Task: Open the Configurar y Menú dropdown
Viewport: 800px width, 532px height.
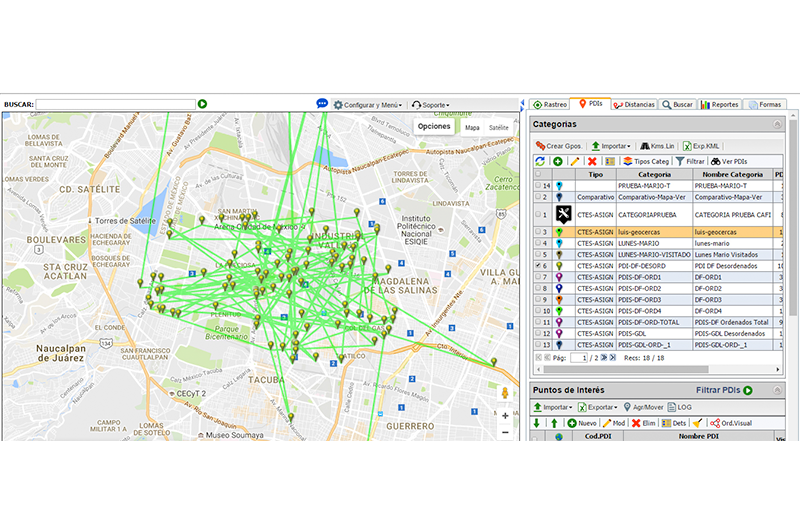Action: pos(368,105)
